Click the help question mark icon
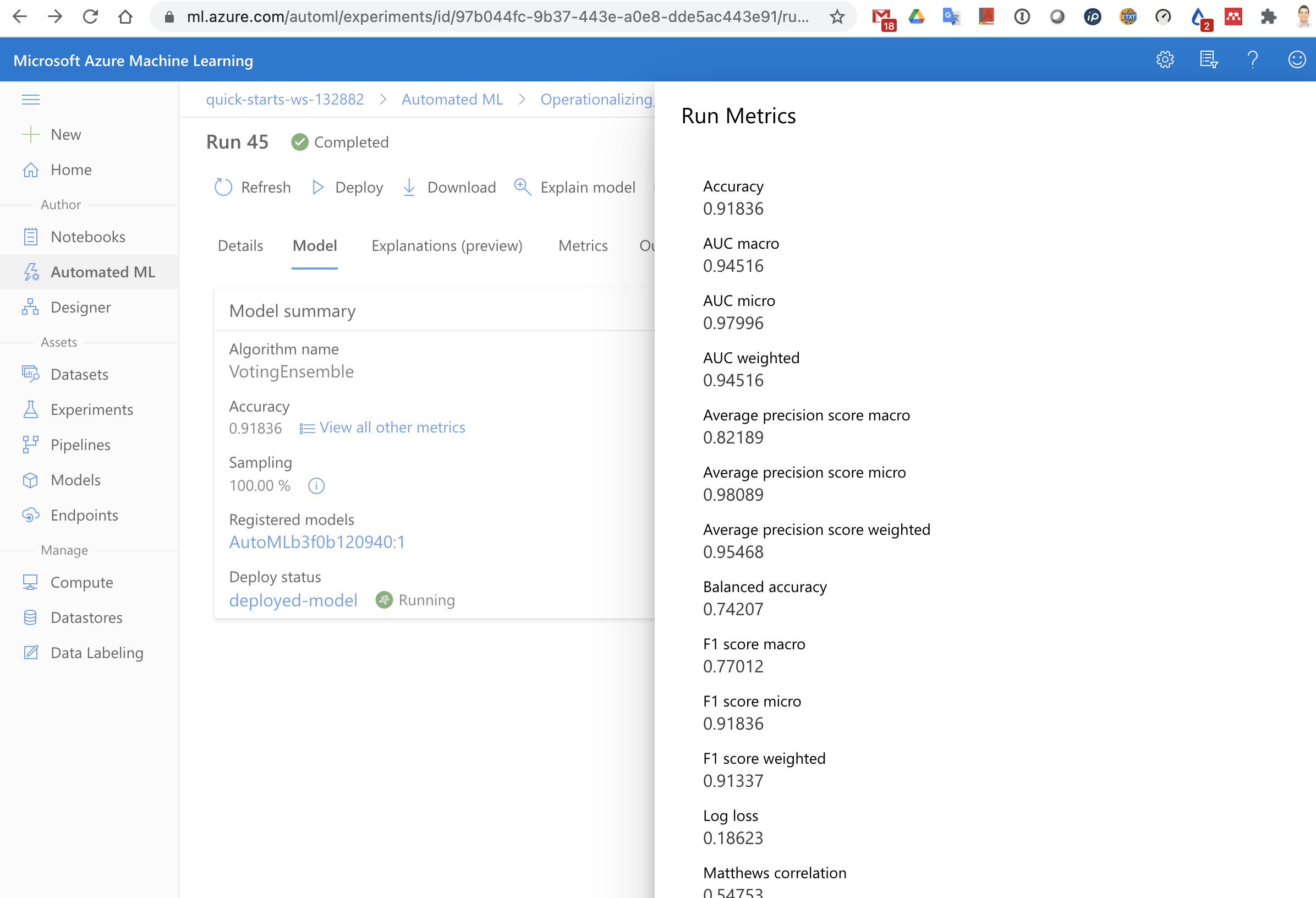Screen dimensions: 1316x898 1252,59
